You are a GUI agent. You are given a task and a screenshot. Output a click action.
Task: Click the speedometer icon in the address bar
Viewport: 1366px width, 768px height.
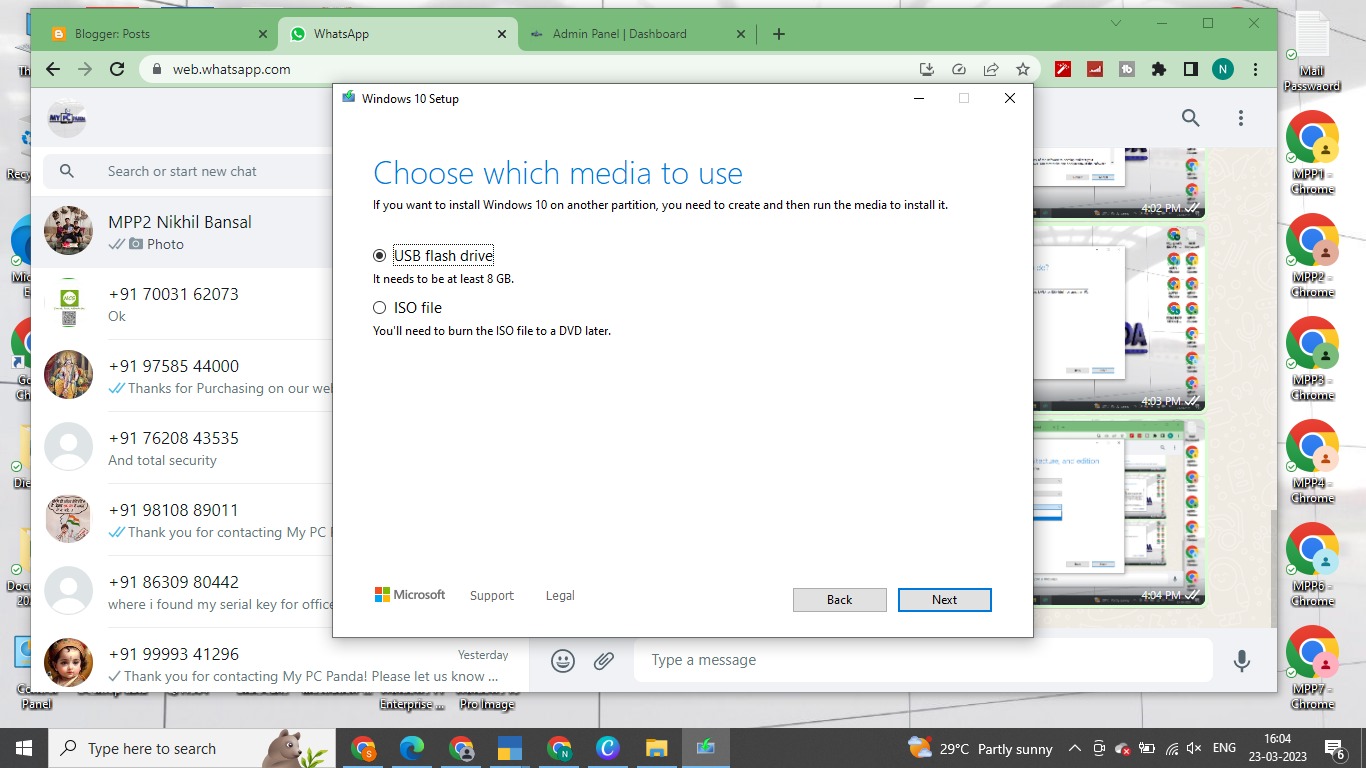pyautogui.click(x=959, y=69)
